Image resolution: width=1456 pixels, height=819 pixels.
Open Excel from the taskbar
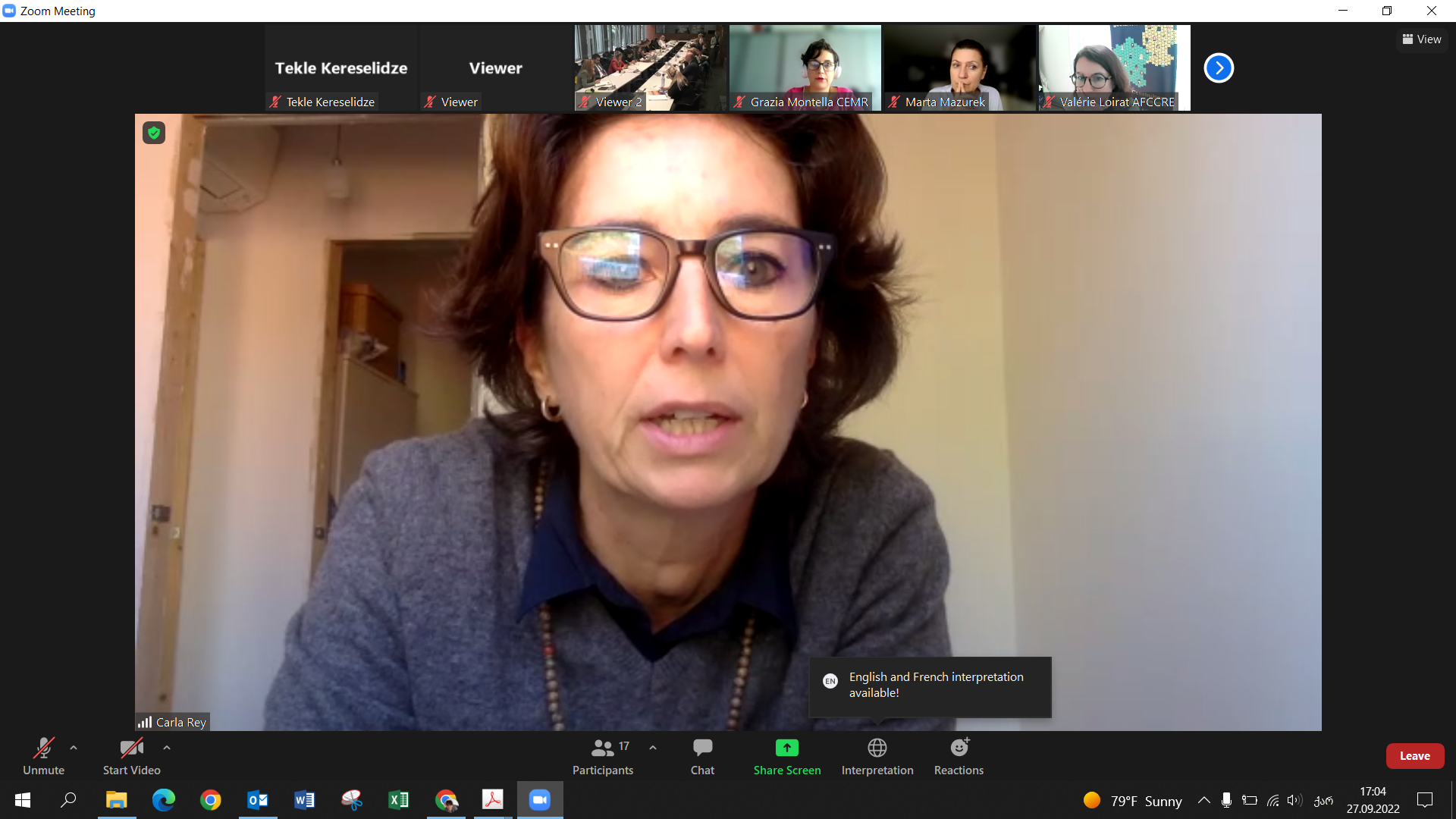coord(399,800)
